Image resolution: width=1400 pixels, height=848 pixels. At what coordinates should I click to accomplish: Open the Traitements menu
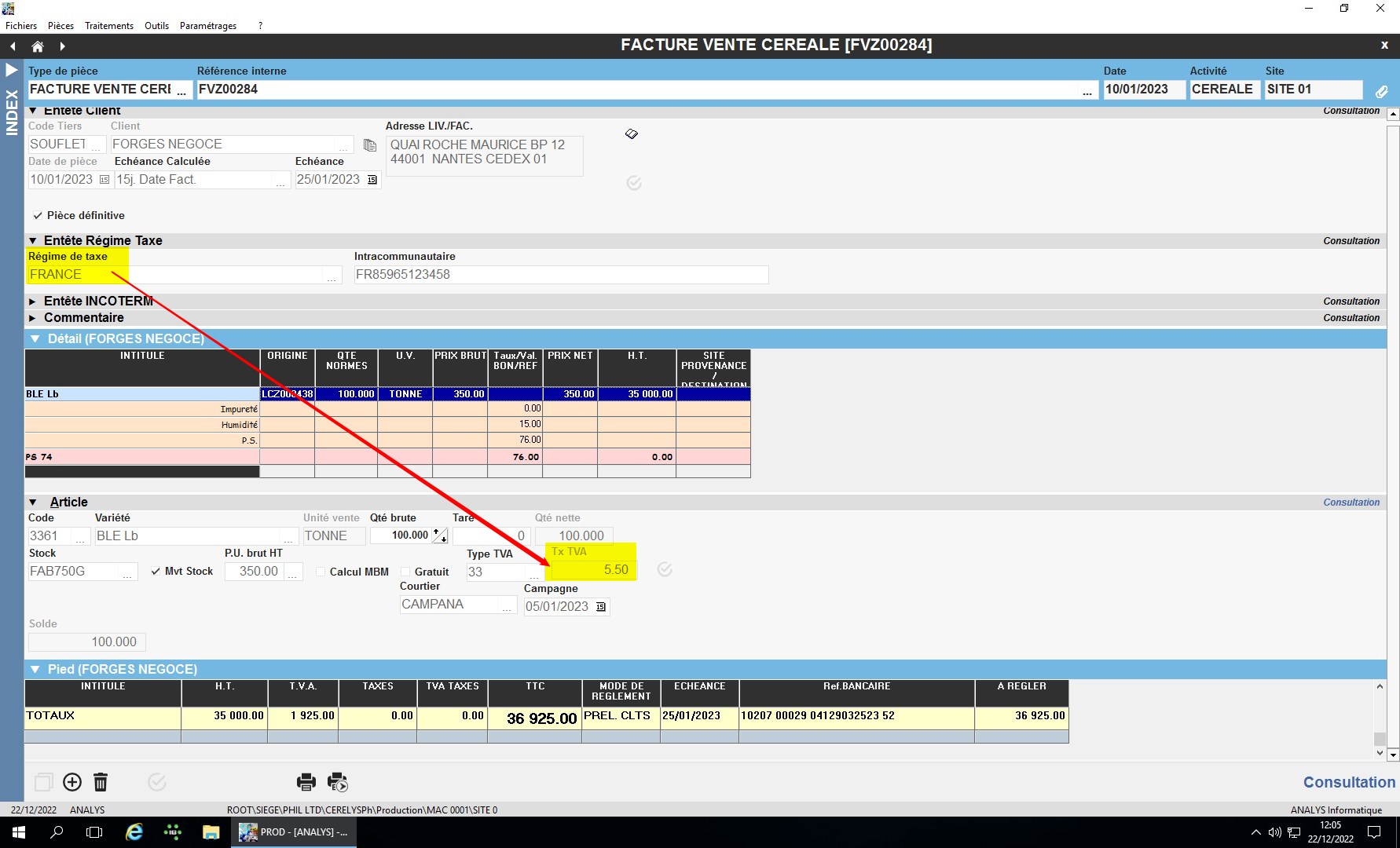point(109,26)
